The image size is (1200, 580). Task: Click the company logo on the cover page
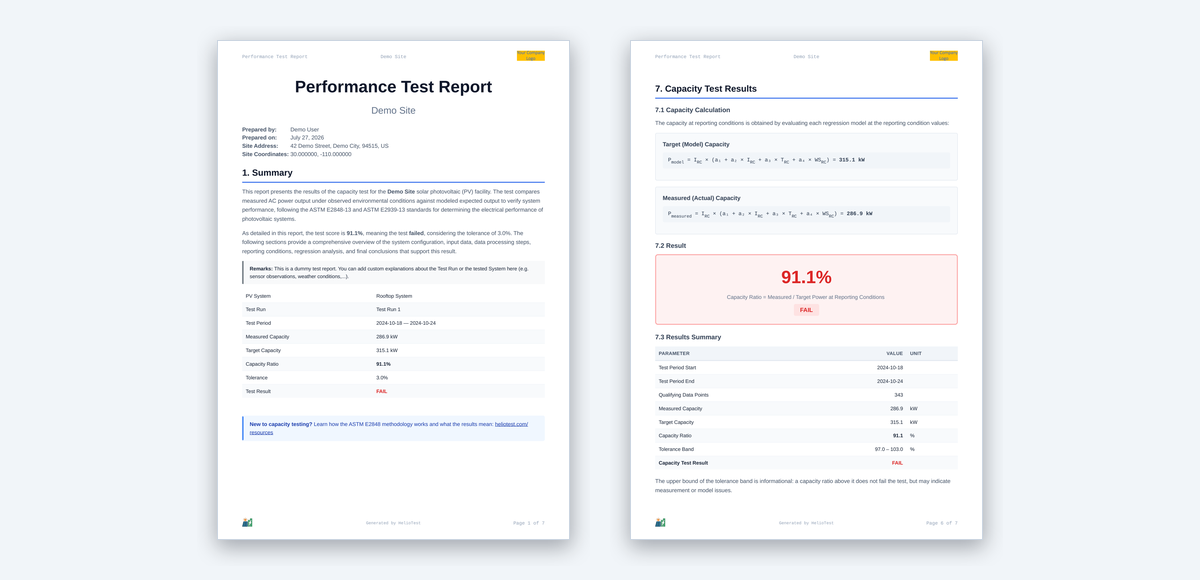click(530, 56)
